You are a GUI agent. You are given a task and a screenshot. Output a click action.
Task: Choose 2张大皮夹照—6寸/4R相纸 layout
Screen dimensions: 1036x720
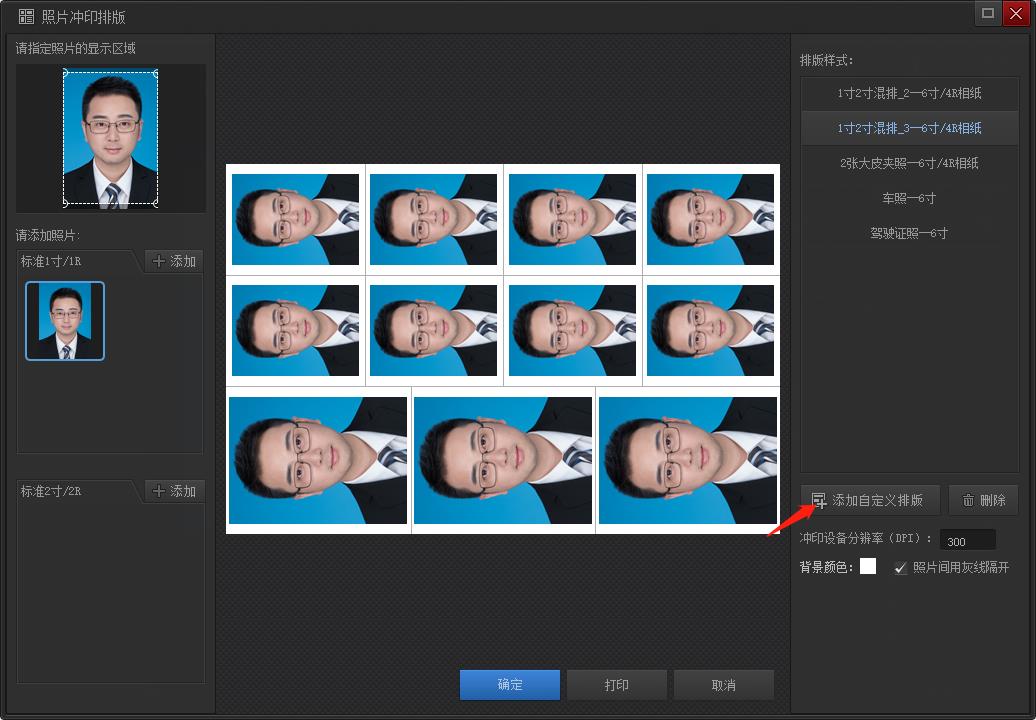909,163
